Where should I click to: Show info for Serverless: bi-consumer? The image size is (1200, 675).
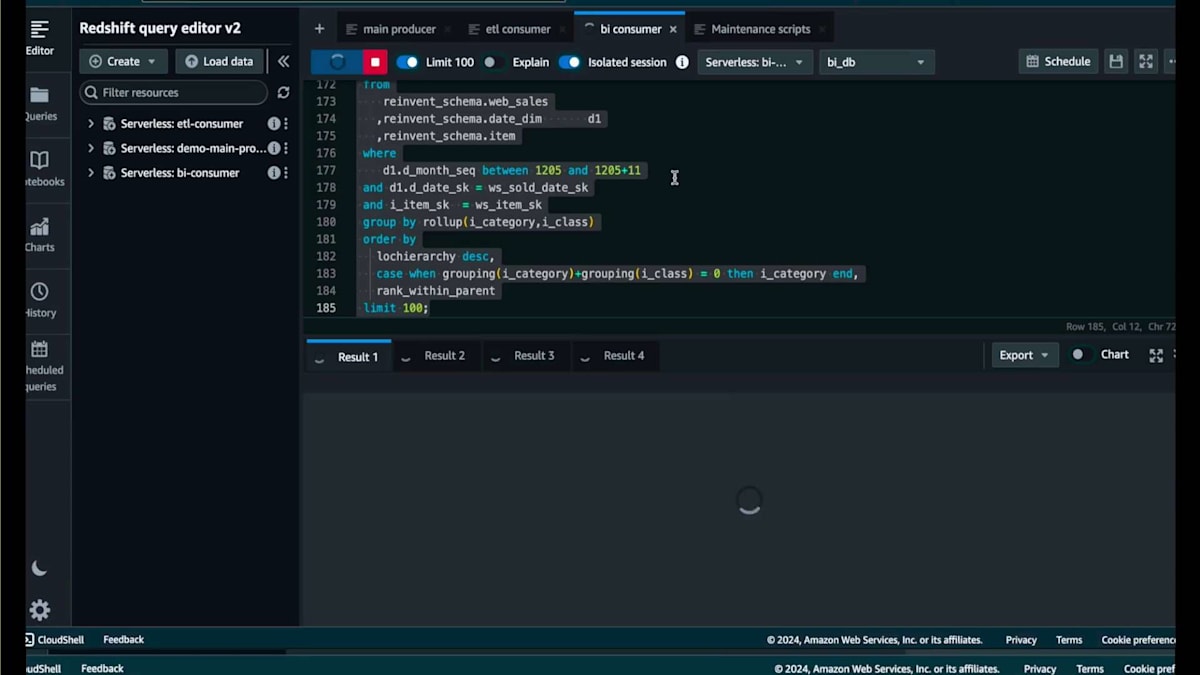(x=273, y=173)
